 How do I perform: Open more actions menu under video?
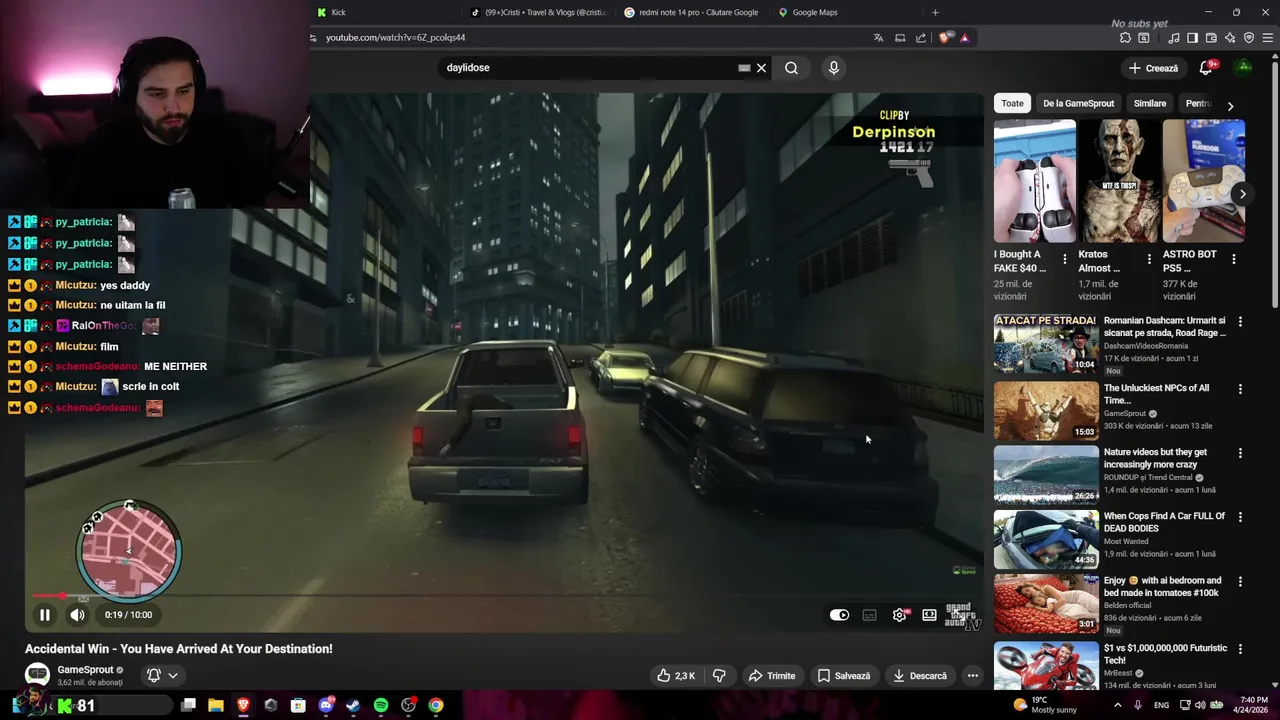click(972, 676)
